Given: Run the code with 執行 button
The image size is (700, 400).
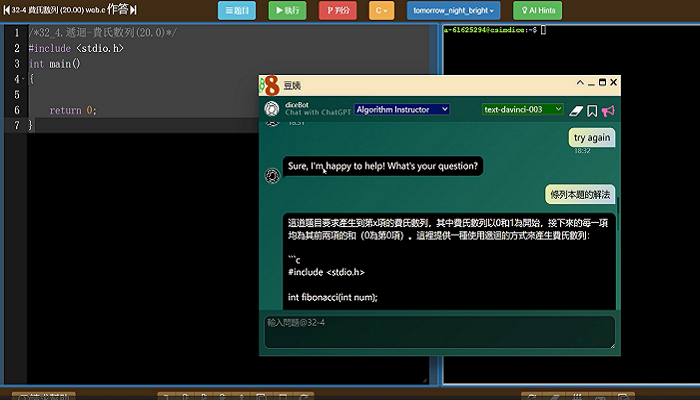Looking at the screenshot, I should 287,10.
